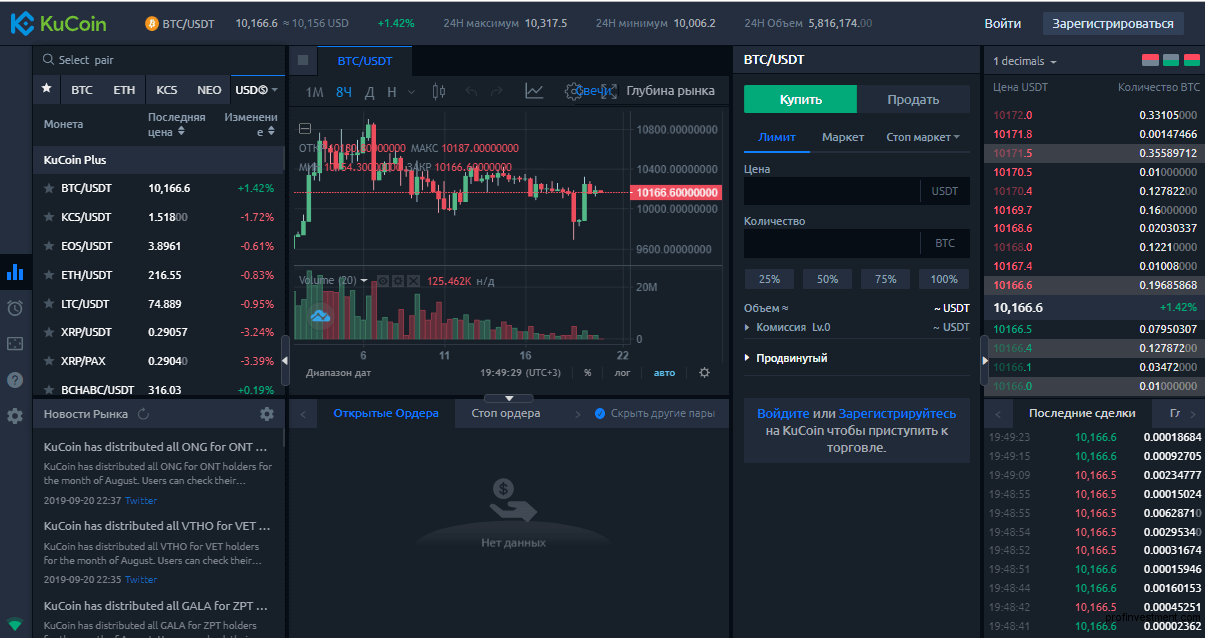Favorite the XRP/USDT pair star
This screenshot has width=1205, height=638.
coord(48,332)
